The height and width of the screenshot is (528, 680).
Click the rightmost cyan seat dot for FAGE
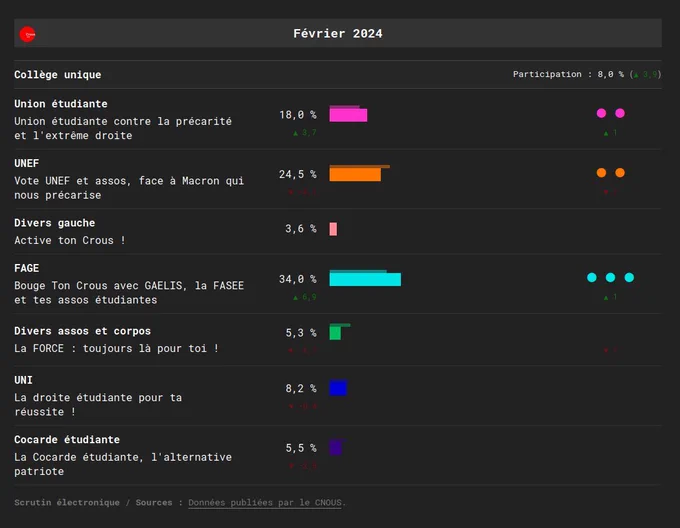coord(629,277)
